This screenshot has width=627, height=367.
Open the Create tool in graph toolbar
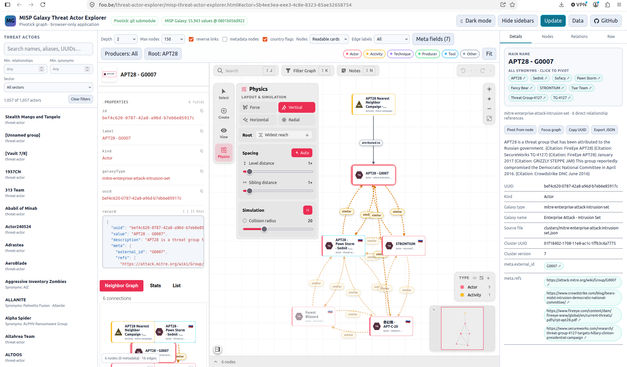pyautogui.click(x=224, y=113)
